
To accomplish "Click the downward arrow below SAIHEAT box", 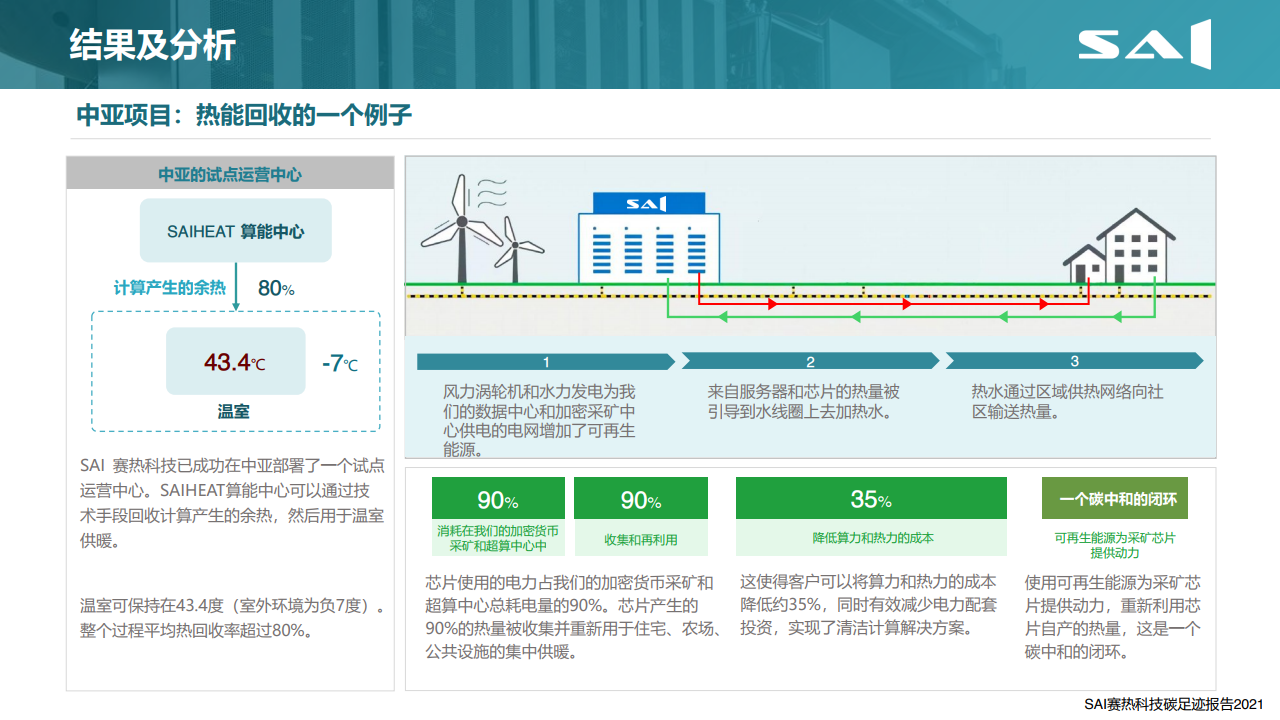I will (236, 287).
